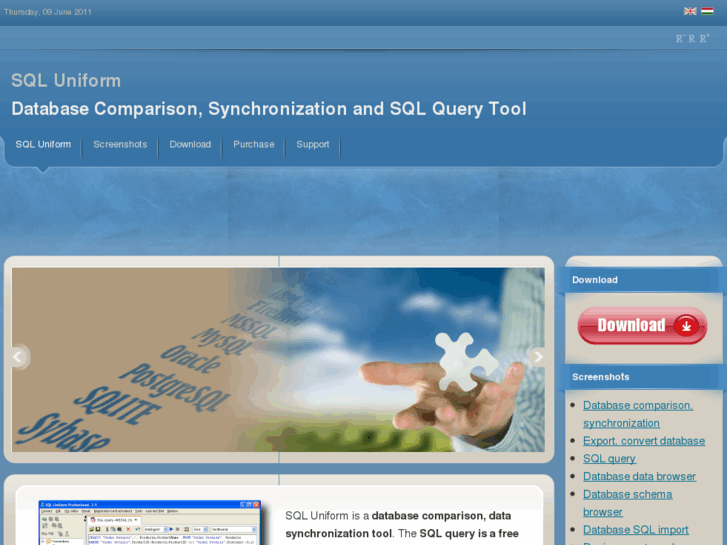Reset font size with middle R icon
Screen dimensions: 727x545
691,38
